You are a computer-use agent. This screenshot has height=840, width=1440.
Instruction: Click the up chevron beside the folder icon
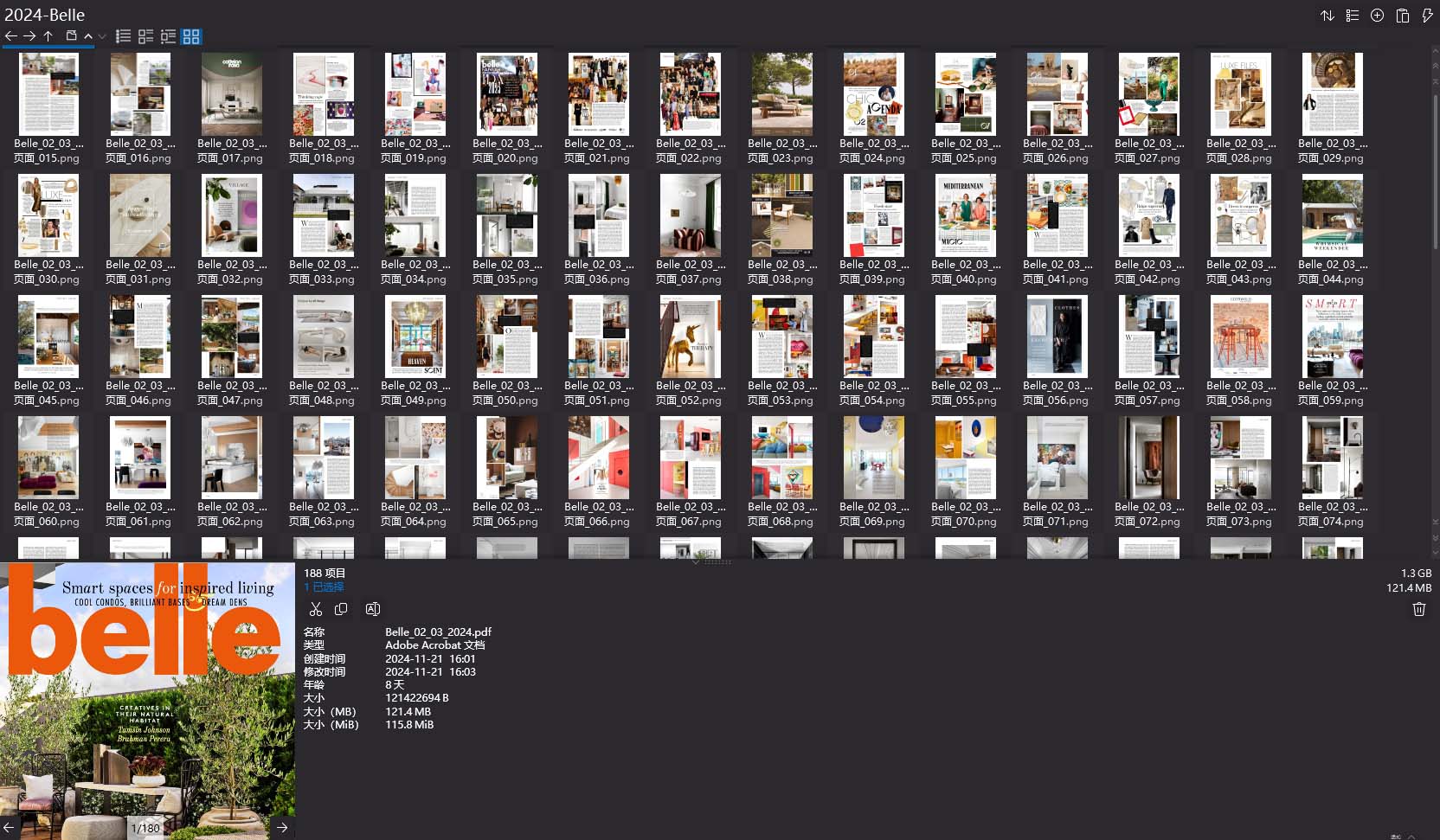point(88,36)
